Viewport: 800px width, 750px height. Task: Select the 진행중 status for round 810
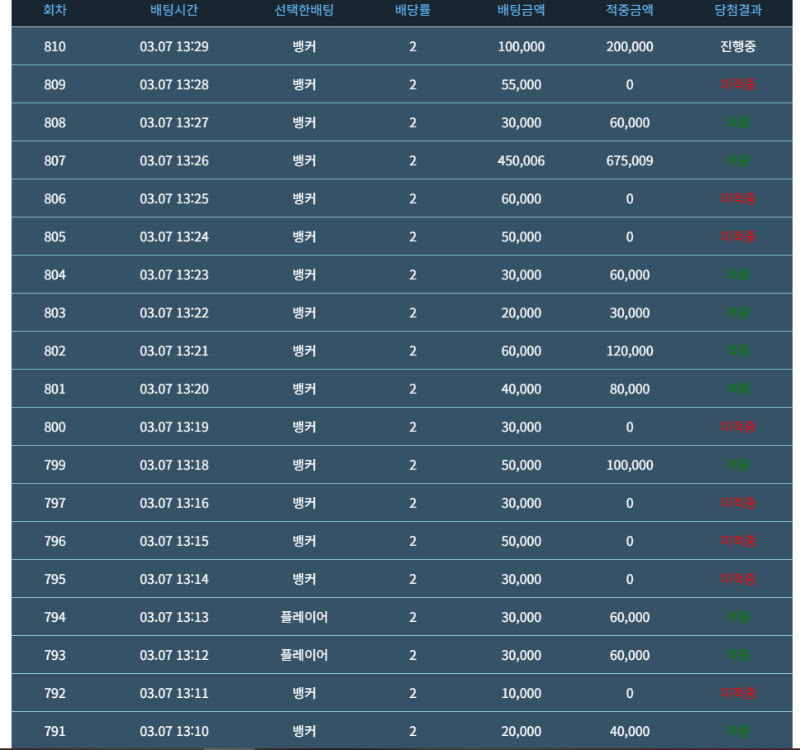[x=738, y=47]
